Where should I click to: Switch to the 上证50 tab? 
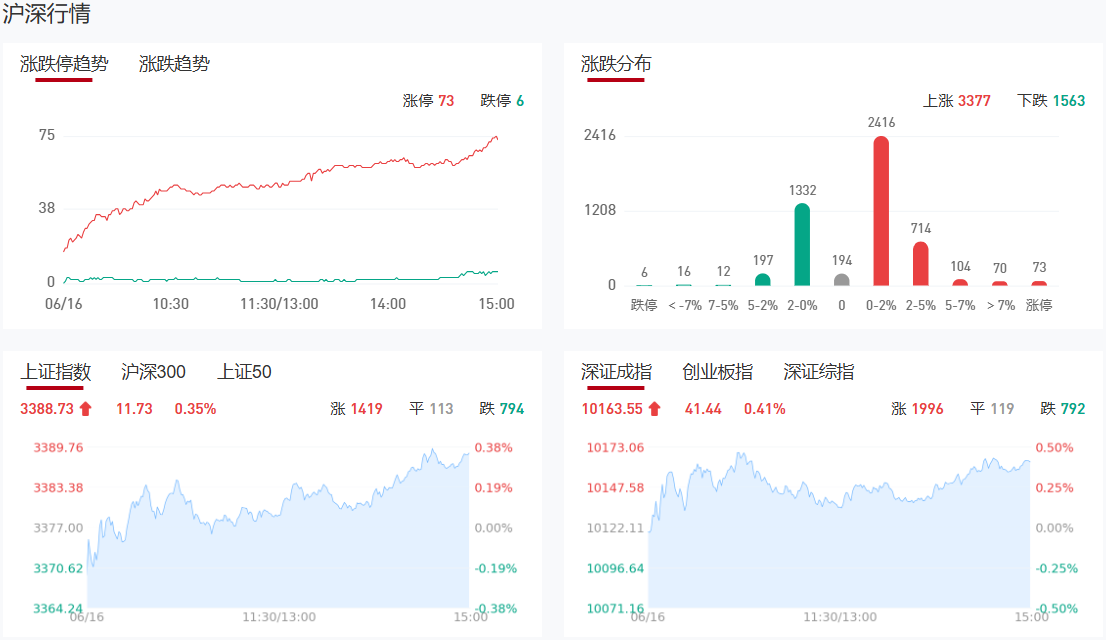[245, 372]
